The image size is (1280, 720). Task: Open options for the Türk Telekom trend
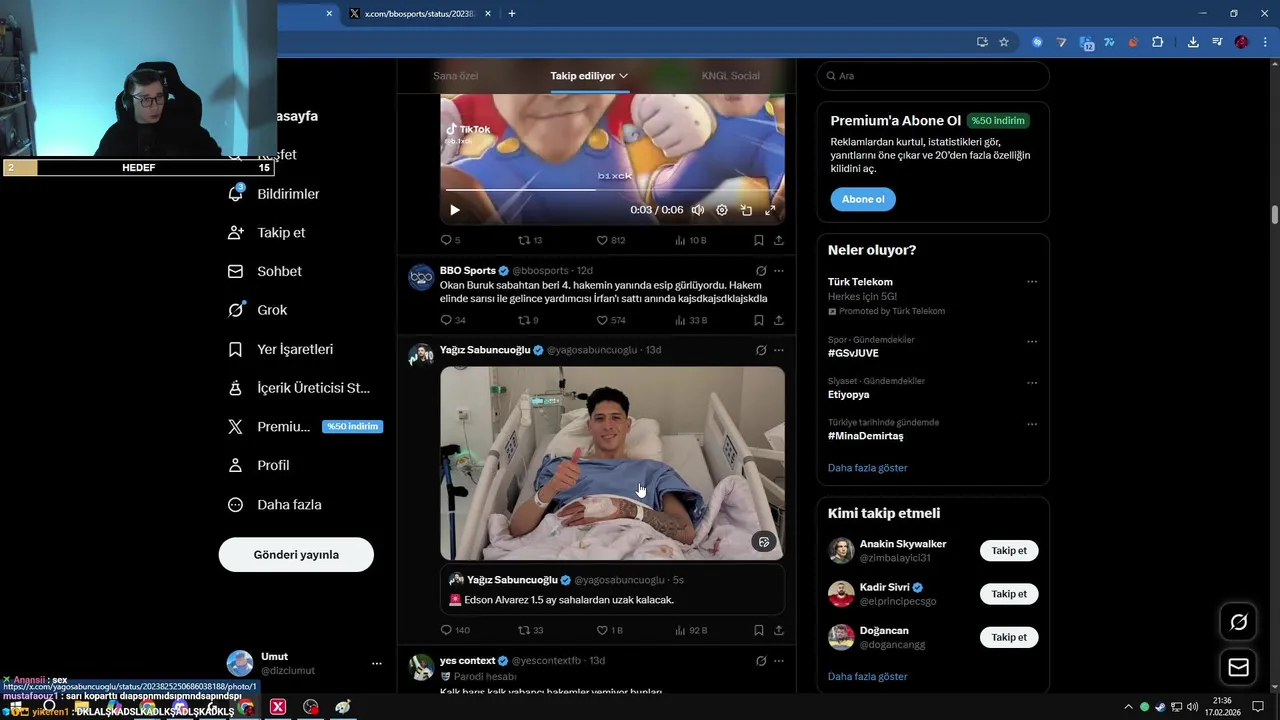click(x=1032, y=282)
